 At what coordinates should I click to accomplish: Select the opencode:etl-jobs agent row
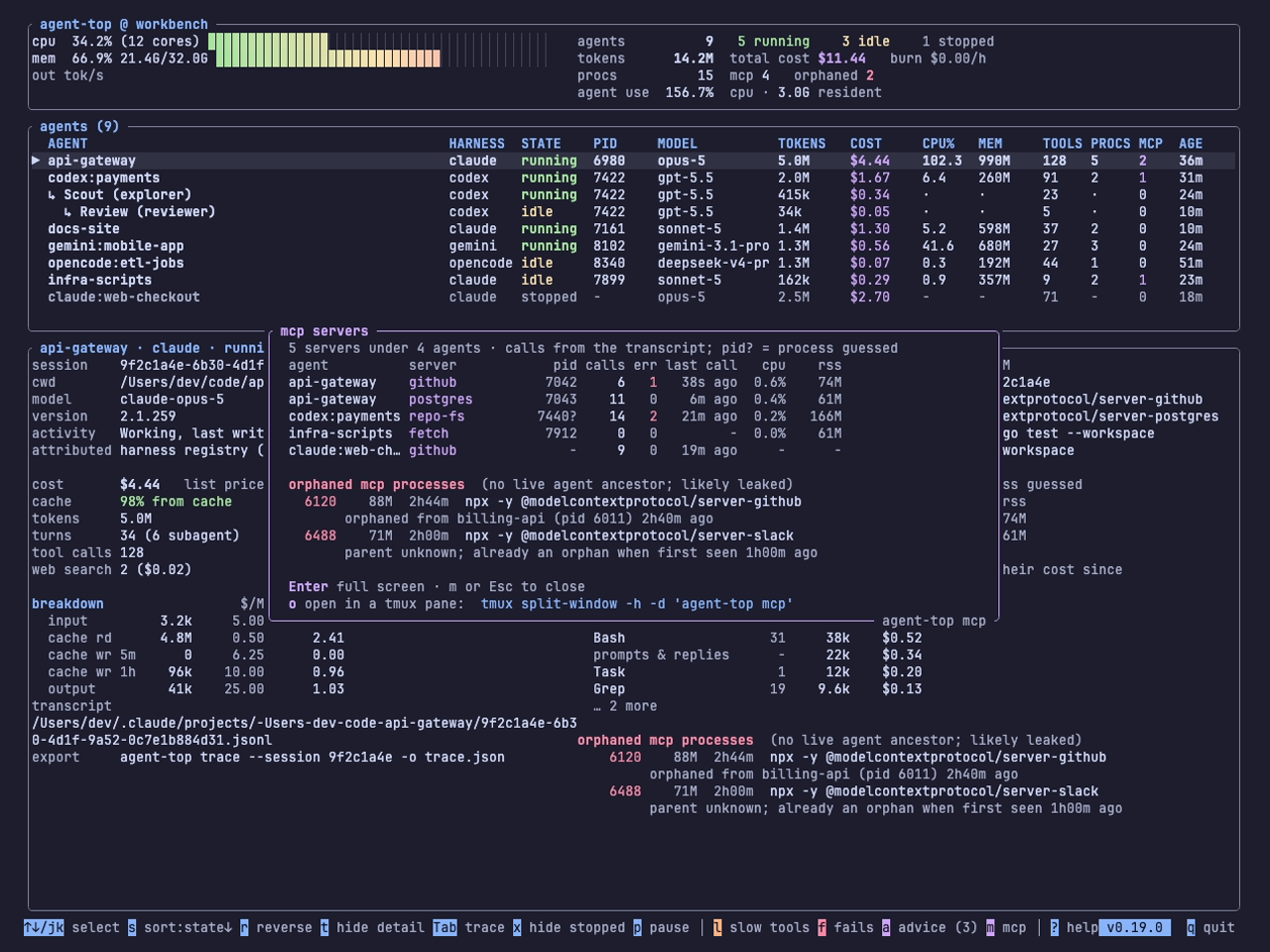point(633,263)
